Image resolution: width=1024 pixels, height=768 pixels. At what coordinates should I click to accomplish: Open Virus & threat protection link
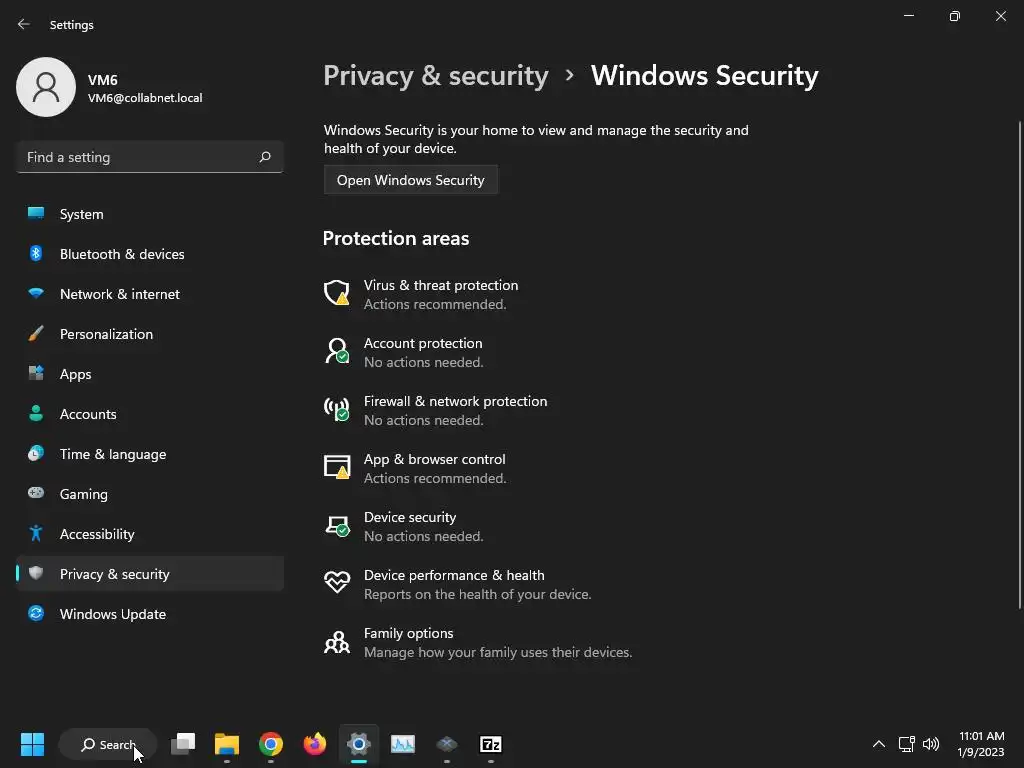point(441,285)
